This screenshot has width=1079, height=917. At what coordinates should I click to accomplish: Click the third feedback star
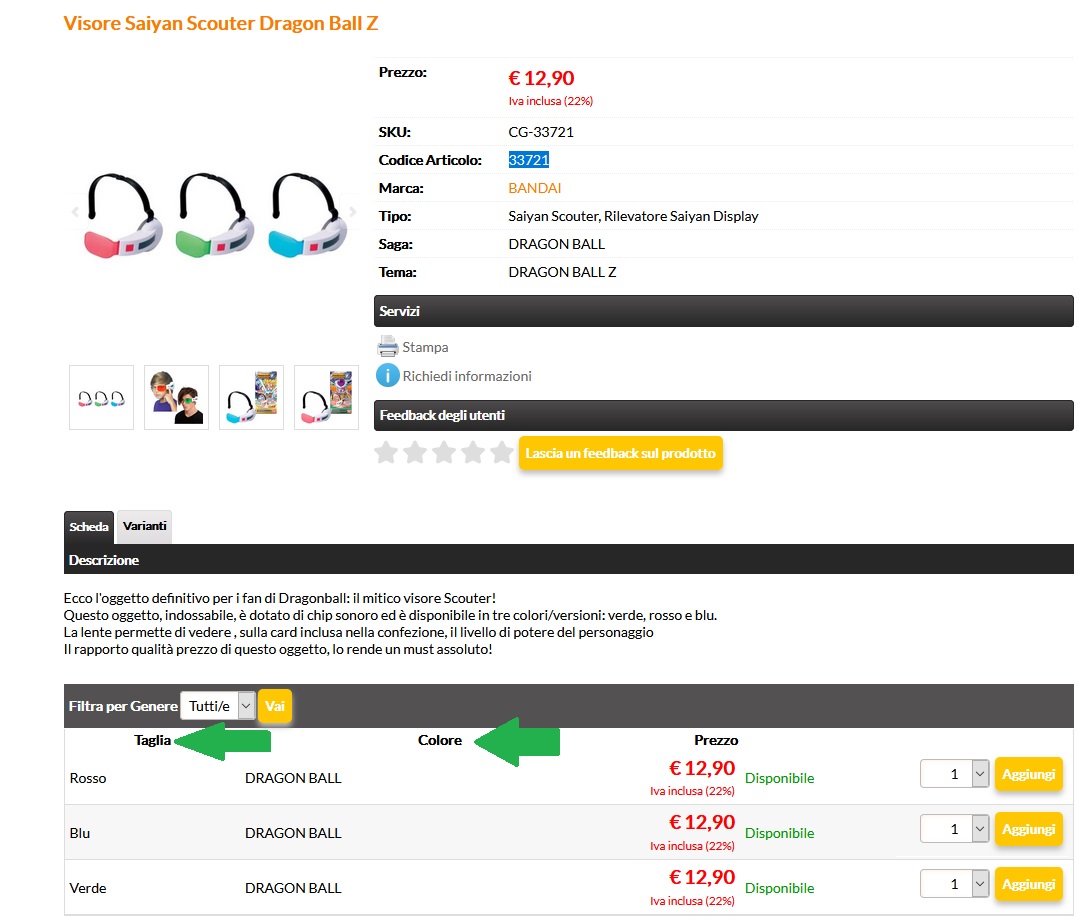[x=444, y=453]
